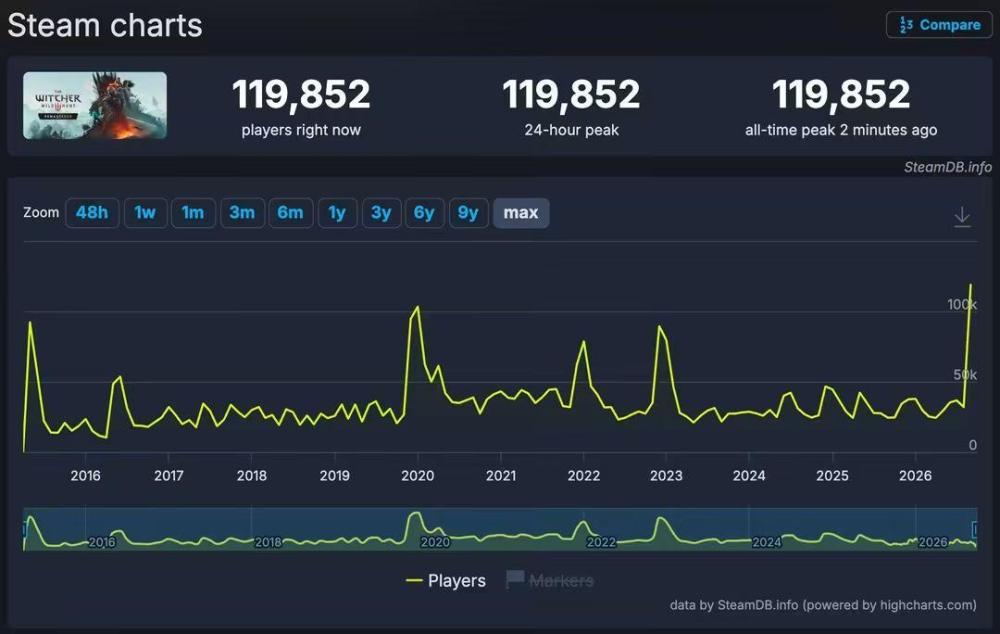Click the right navigator range handle
Screen dimensions: 1000x634
974,529
